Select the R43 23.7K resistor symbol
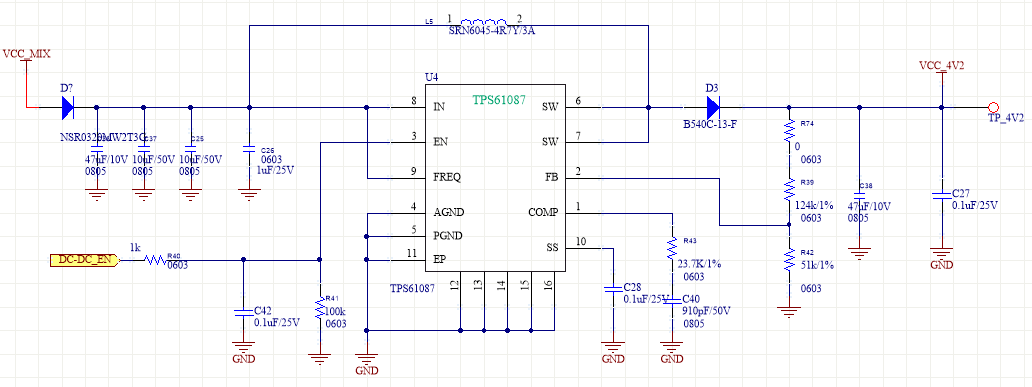1032x387 pixels. pyautogui.click(x=672, y=248)
